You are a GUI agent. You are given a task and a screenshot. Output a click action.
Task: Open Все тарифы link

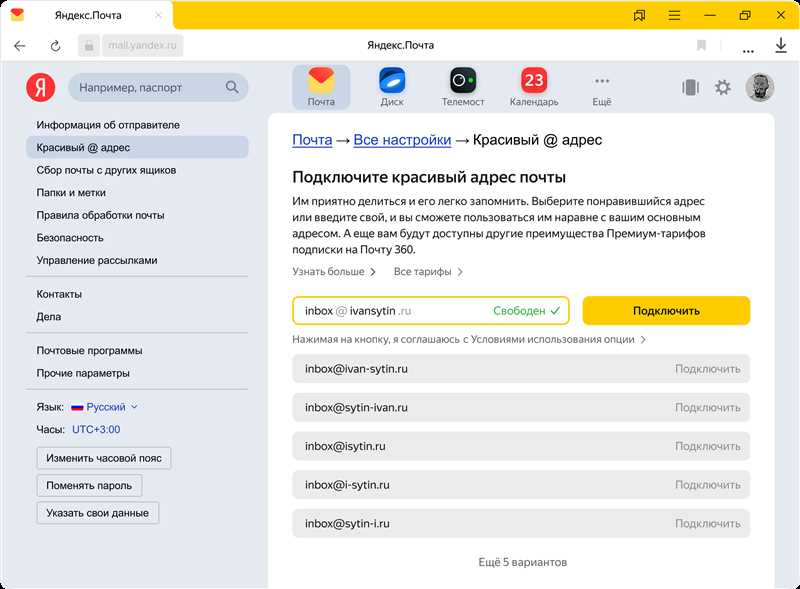(428, 272)
